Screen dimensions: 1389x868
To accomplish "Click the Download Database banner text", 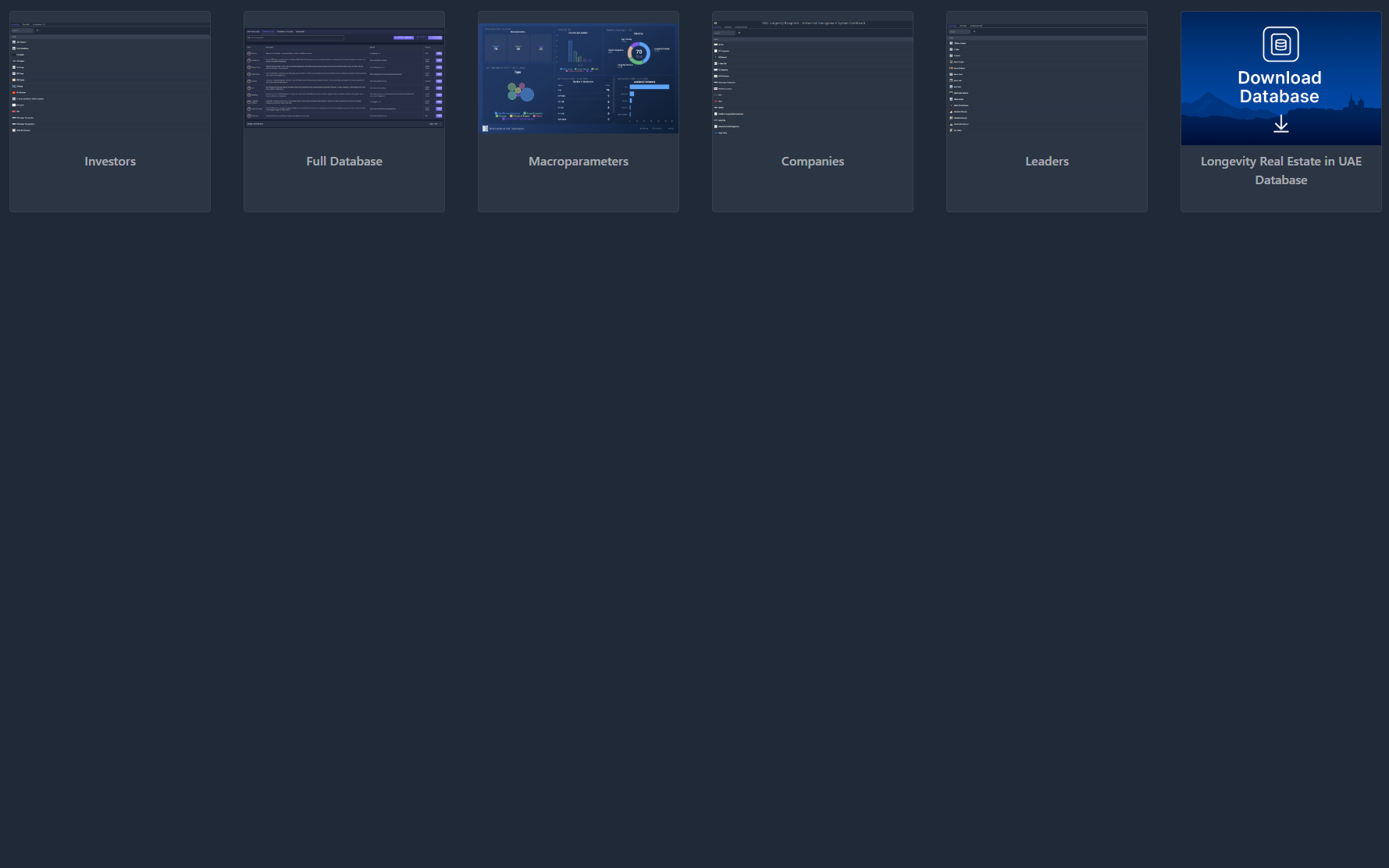I will (1280, 87).
